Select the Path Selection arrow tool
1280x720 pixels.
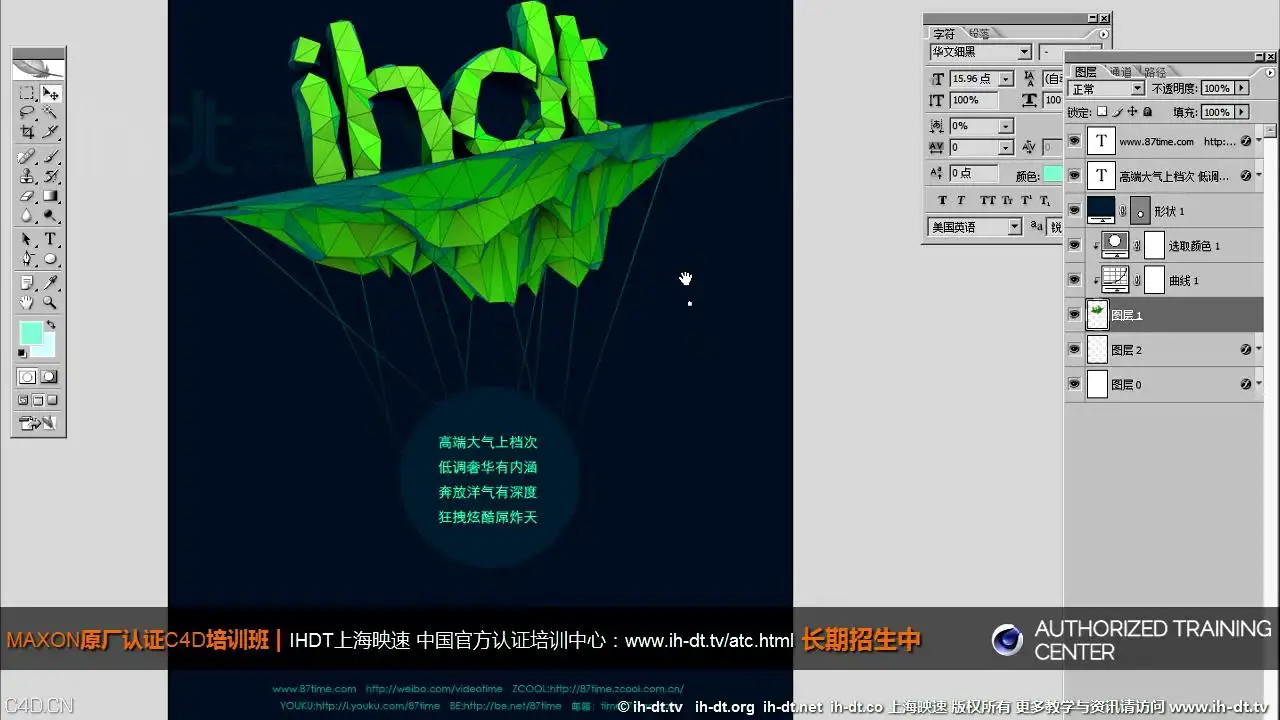tap(27, 240)
